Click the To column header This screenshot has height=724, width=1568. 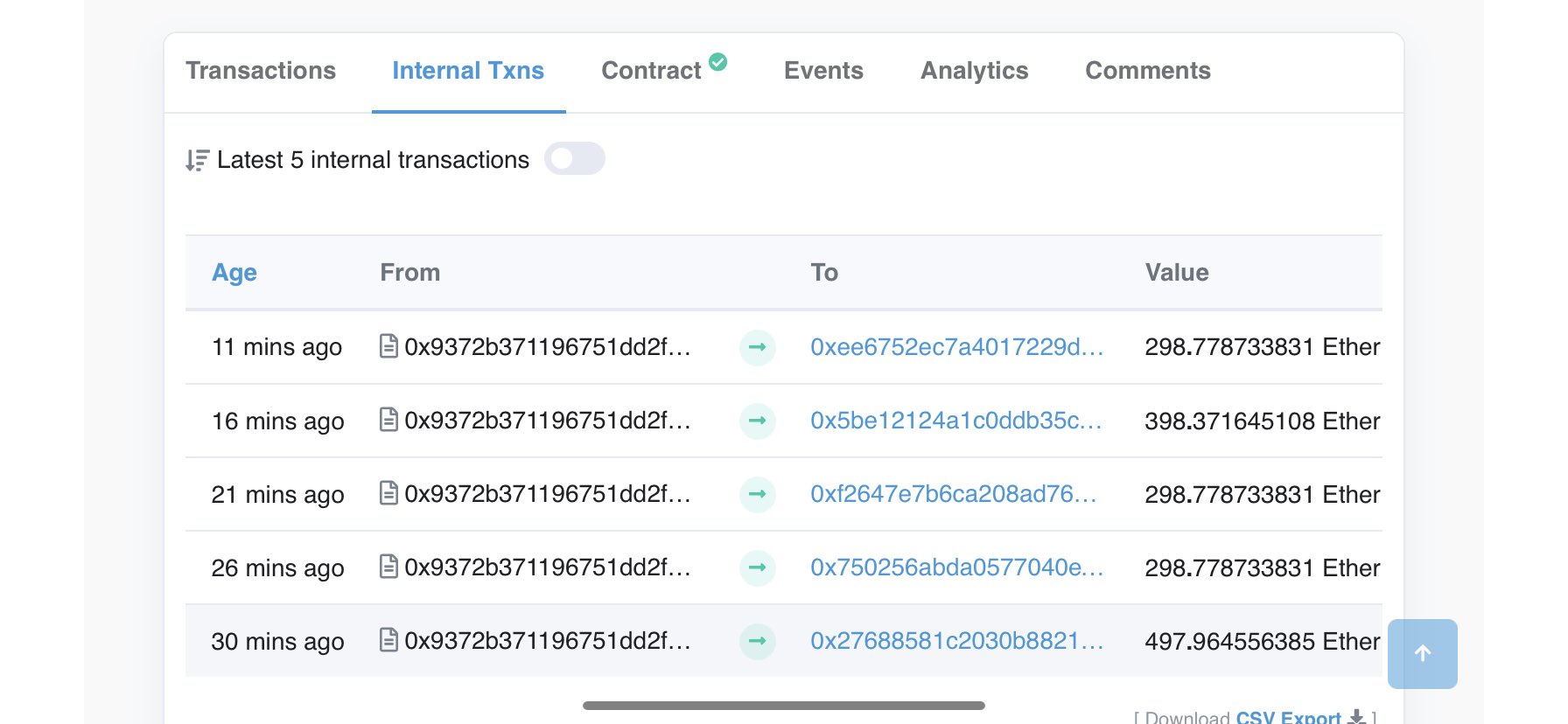[824, 273]
